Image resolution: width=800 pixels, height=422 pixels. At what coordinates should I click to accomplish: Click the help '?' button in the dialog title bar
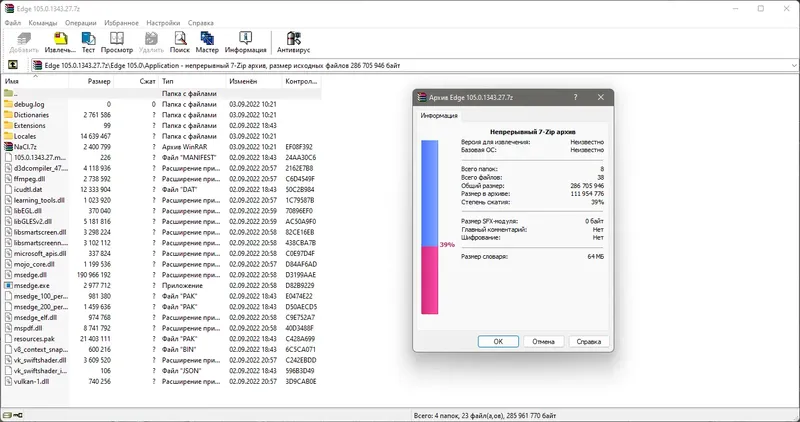[576, 97]
